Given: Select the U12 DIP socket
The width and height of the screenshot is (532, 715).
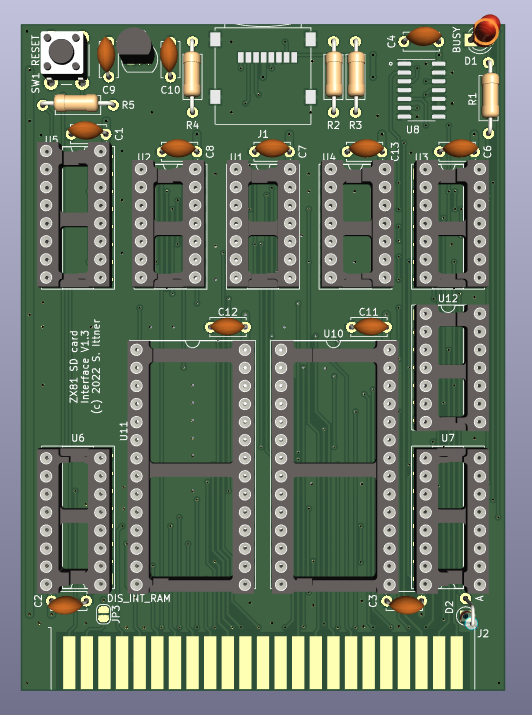Looking at the screenshot, I should click(452, 368).
